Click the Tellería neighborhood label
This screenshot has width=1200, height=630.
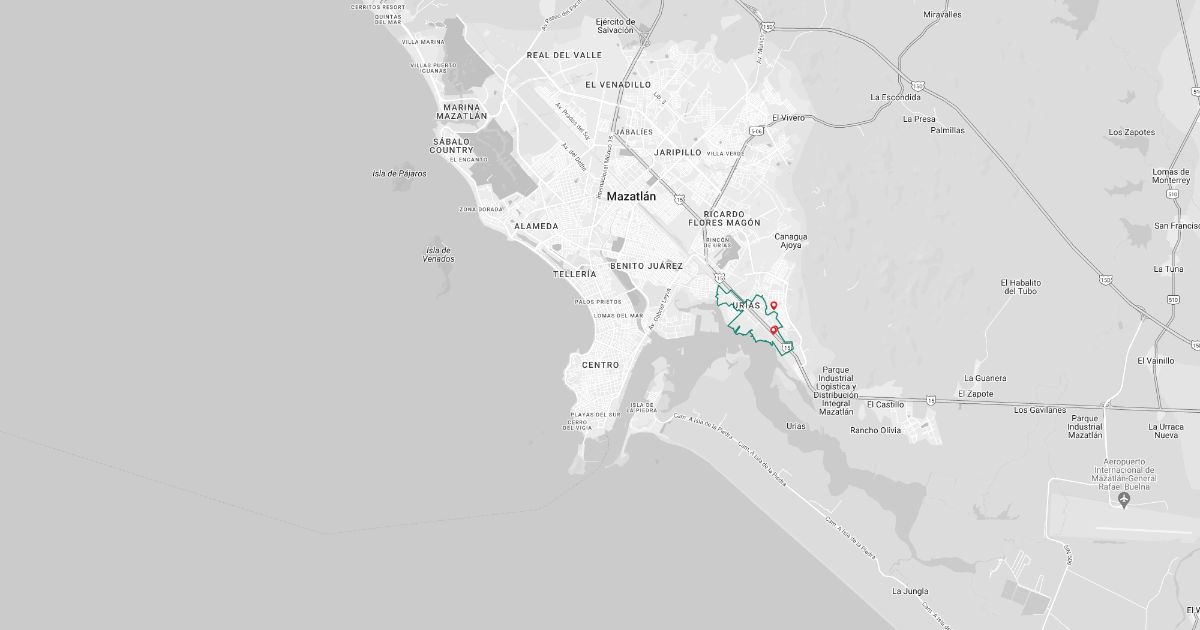(574, 273)
